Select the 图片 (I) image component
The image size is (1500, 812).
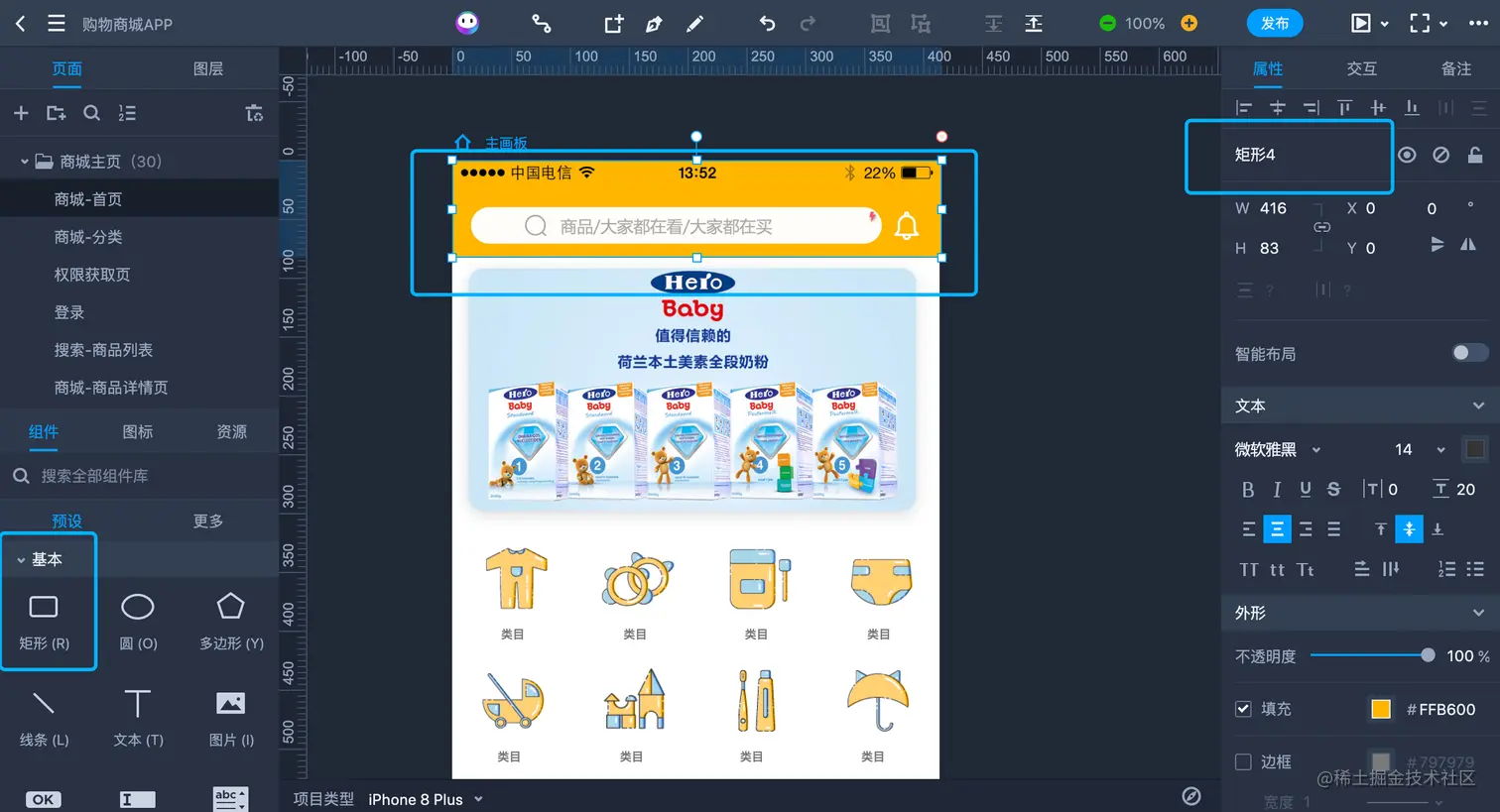coord(231,720)
